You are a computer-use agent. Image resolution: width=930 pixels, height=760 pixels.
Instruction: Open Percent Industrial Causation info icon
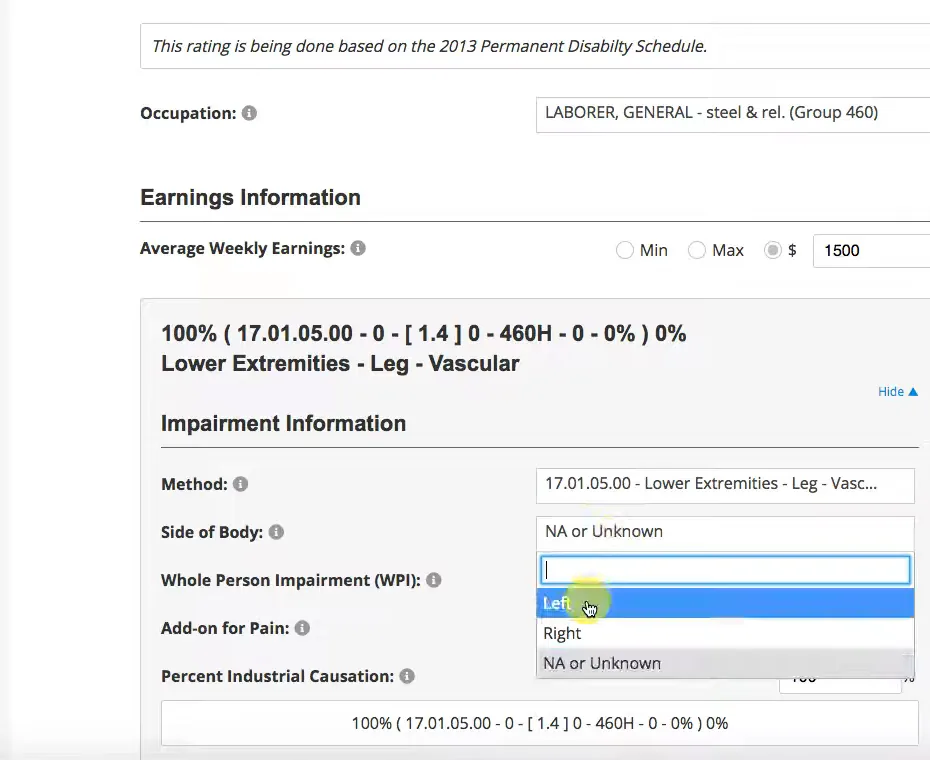click(407, 676)
